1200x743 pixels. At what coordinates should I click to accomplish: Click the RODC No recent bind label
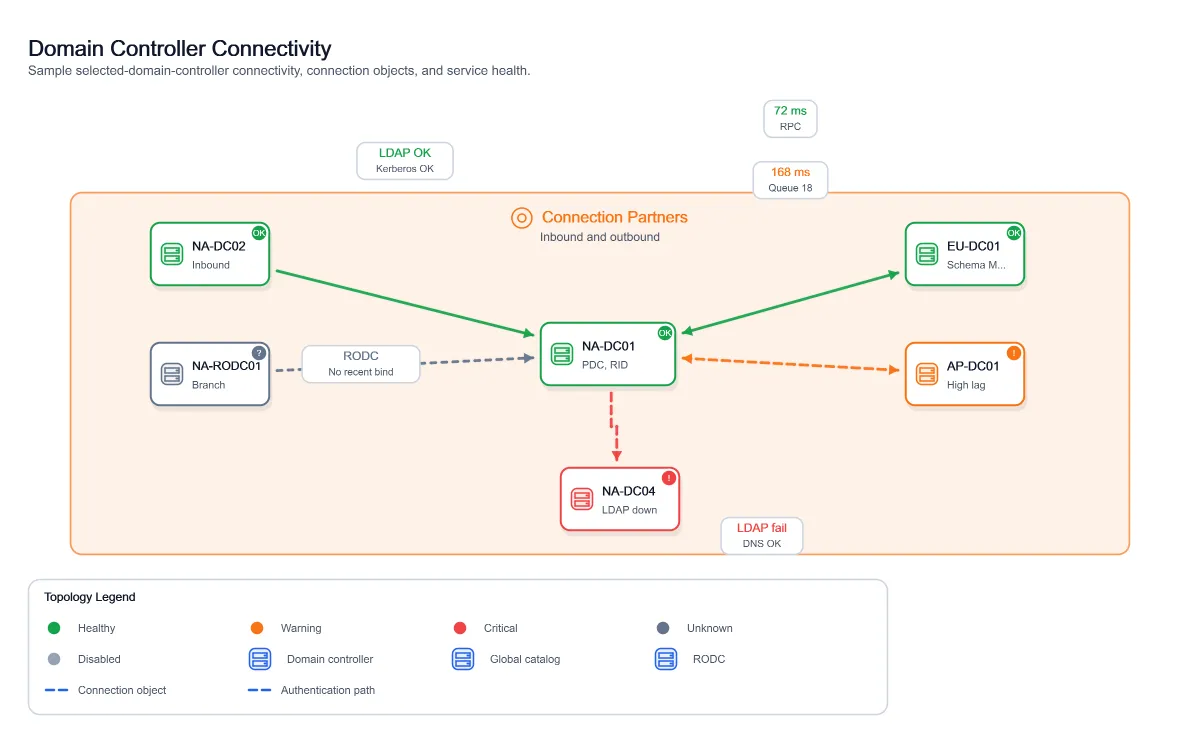tap(361, 364)
